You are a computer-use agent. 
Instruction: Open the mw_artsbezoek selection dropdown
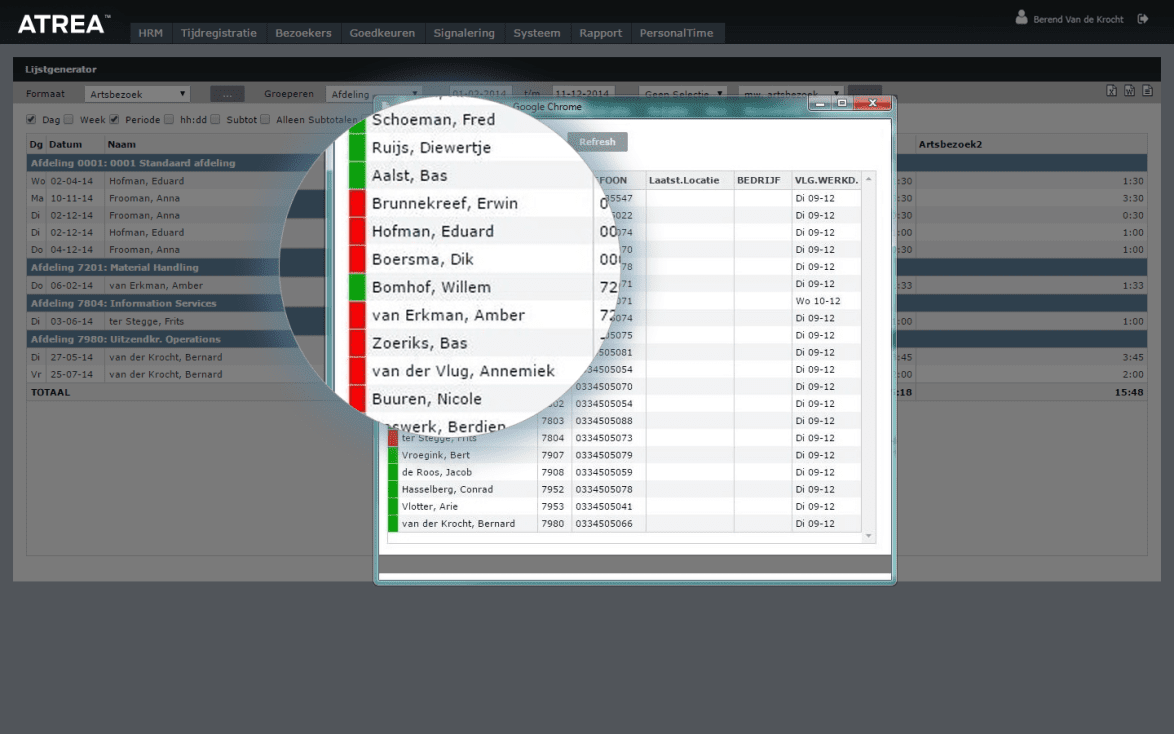[790, 90]
